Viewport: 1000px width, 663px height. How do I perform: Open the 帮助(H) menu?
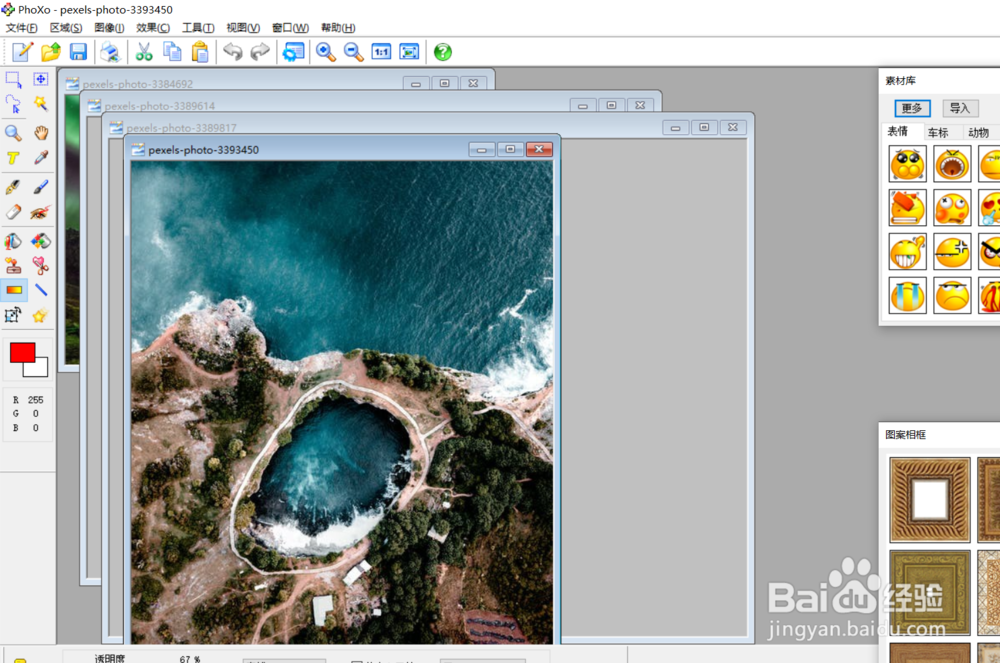tap(338, 27)
